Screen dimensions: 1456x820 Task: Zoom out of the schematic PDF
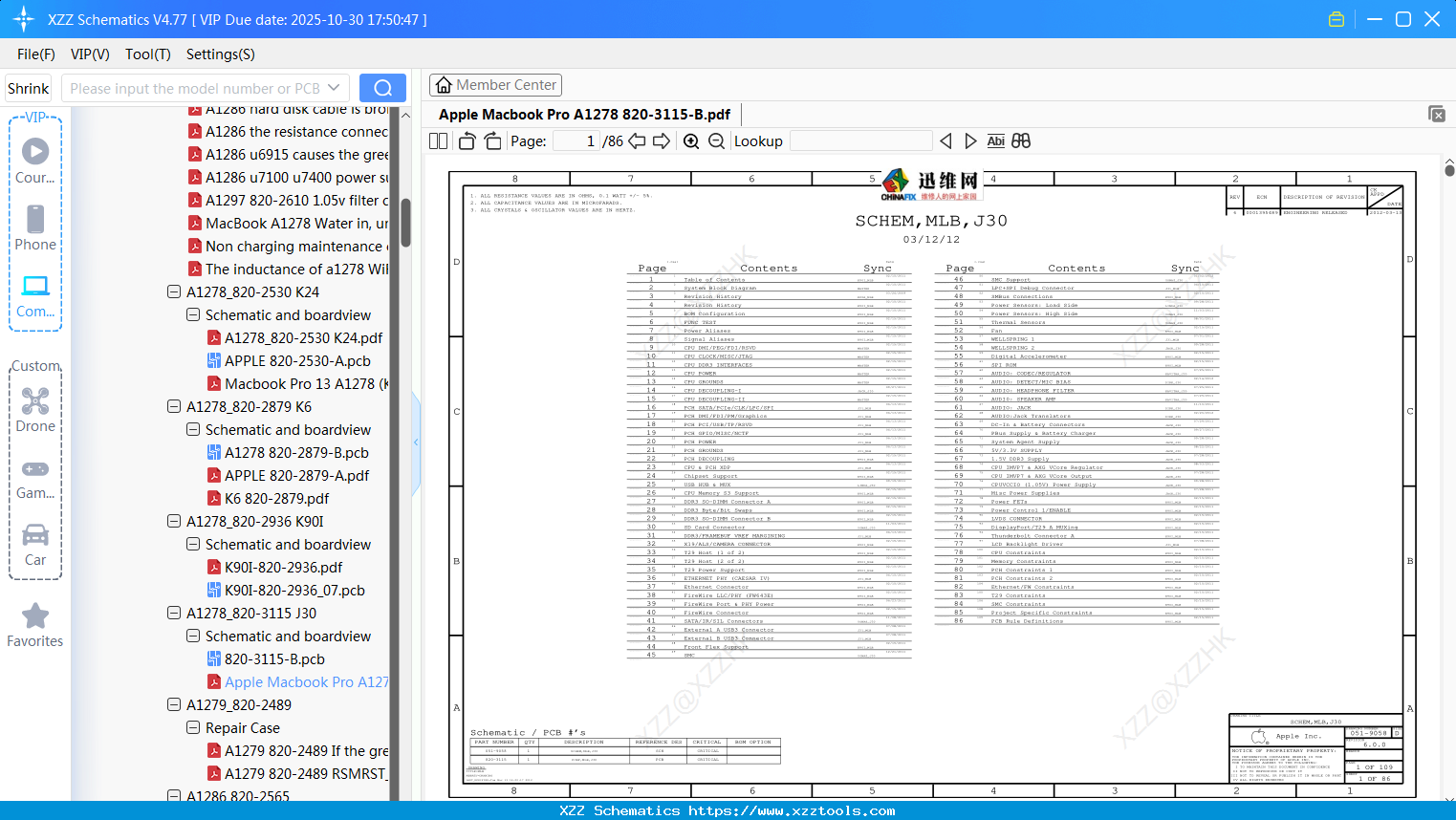pyautogui.click(x=716, y=141)
